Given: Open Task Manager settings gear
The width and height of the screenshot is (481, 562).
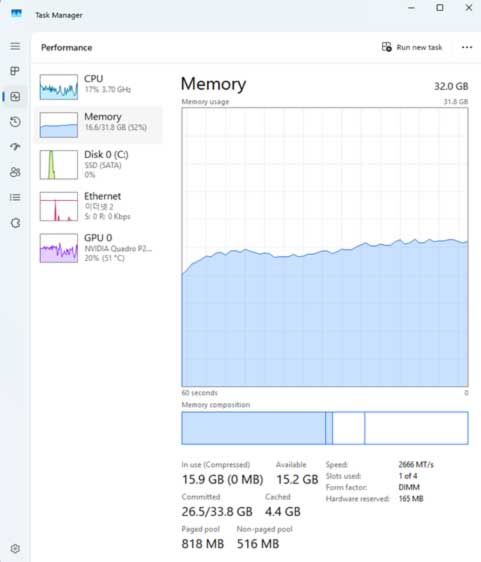Looking at the screenshot, I should (15, 548).
